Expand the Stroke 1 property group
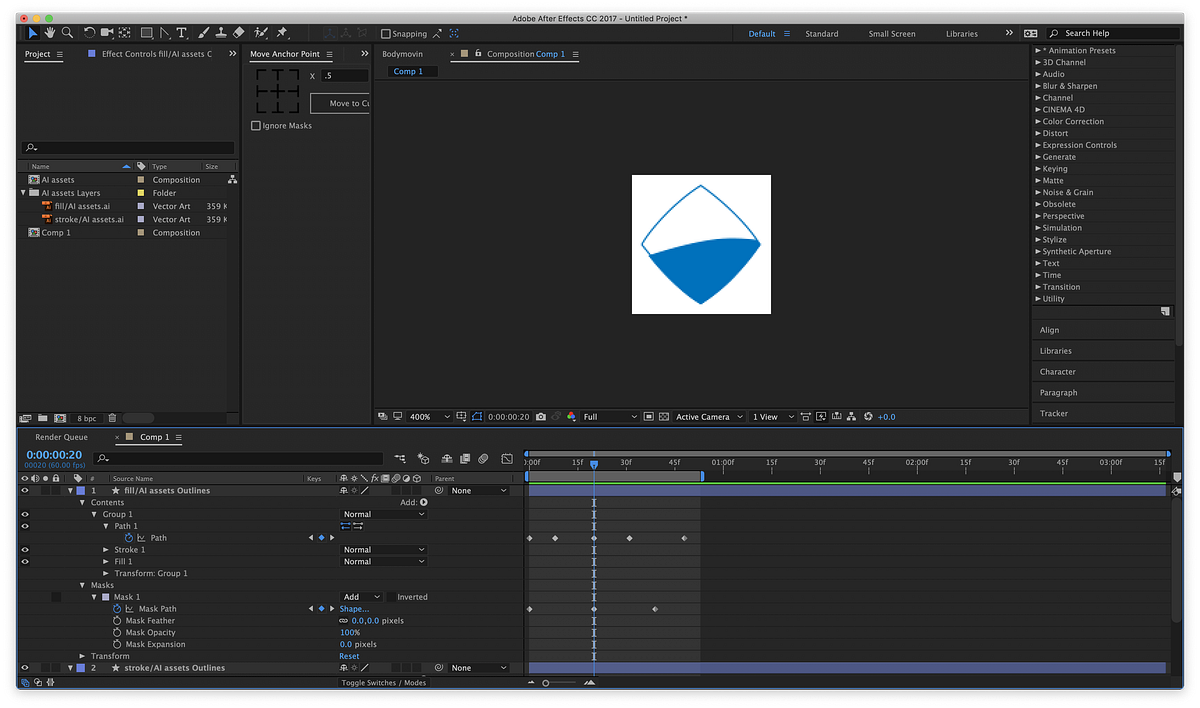Viewport: 1200px width, 708px height. pyautogui.click(x=106, y=550)
